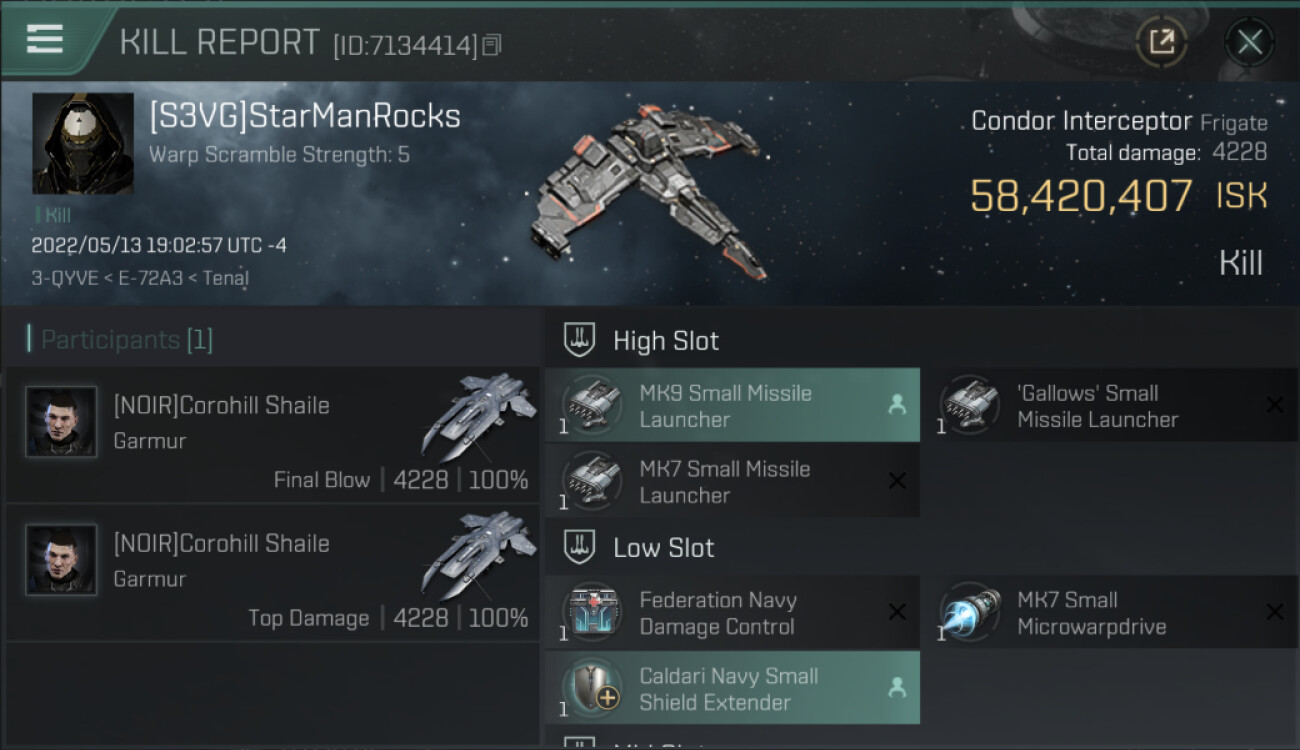Close the kill report window
This screenshot has width=1300, height=750.
(1249, 42)
